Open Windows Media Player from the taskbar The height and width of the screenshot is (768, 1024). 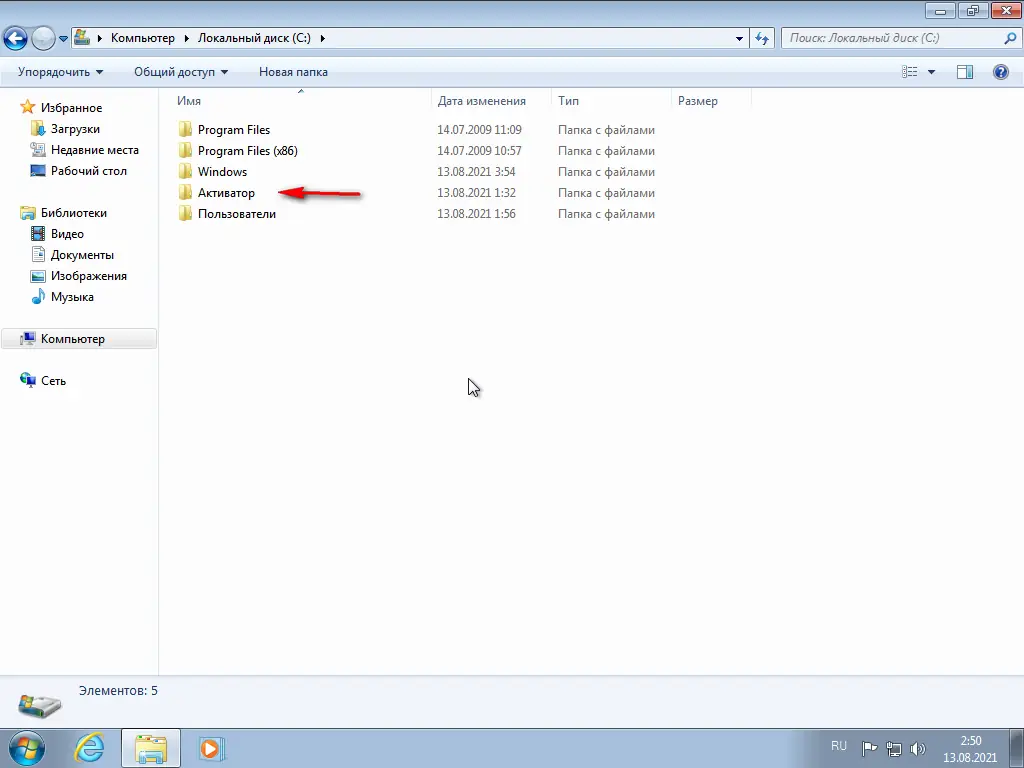click(211, 748)
